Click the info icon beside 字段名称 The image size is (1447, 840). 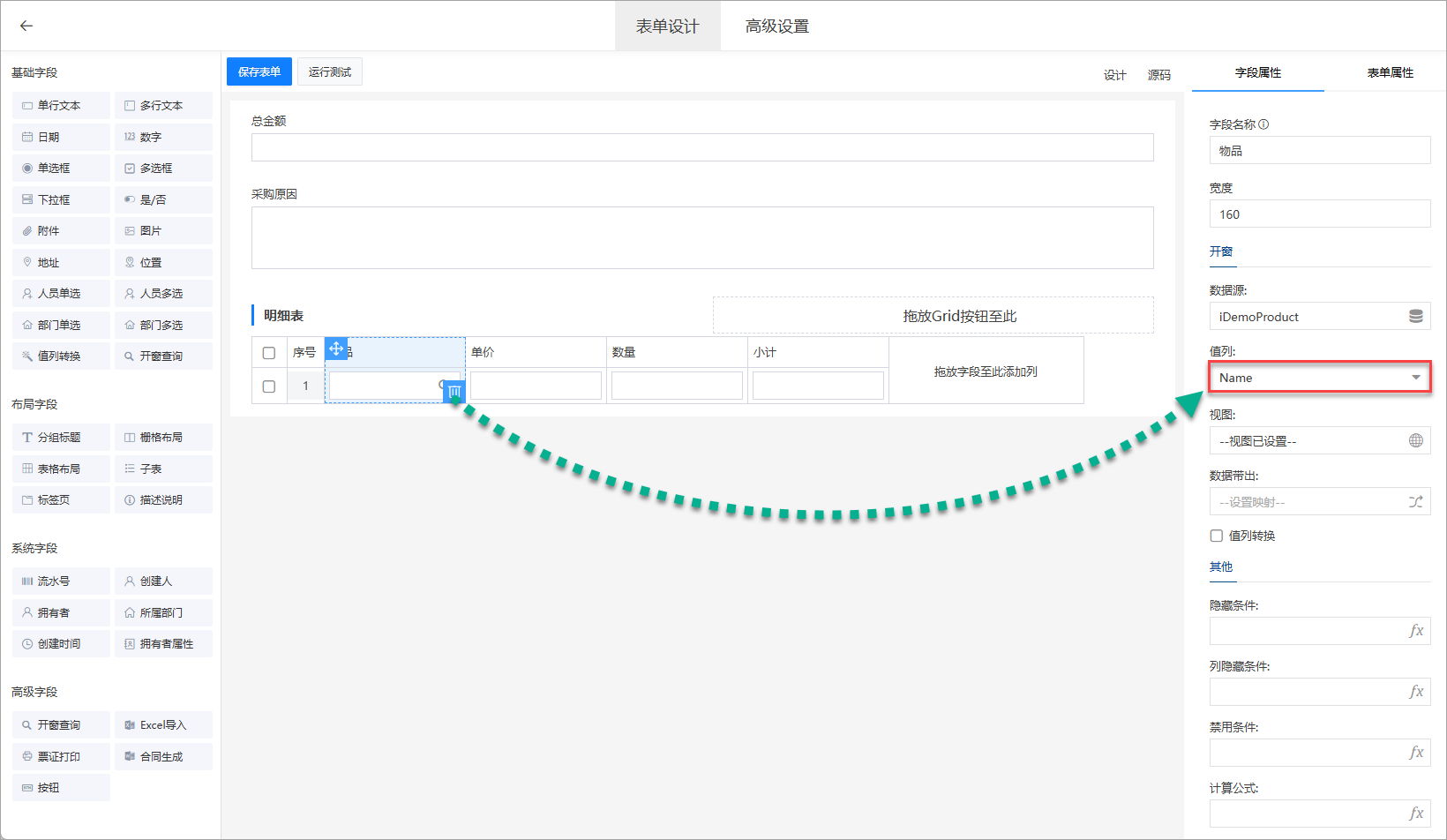click(1263, 124)
